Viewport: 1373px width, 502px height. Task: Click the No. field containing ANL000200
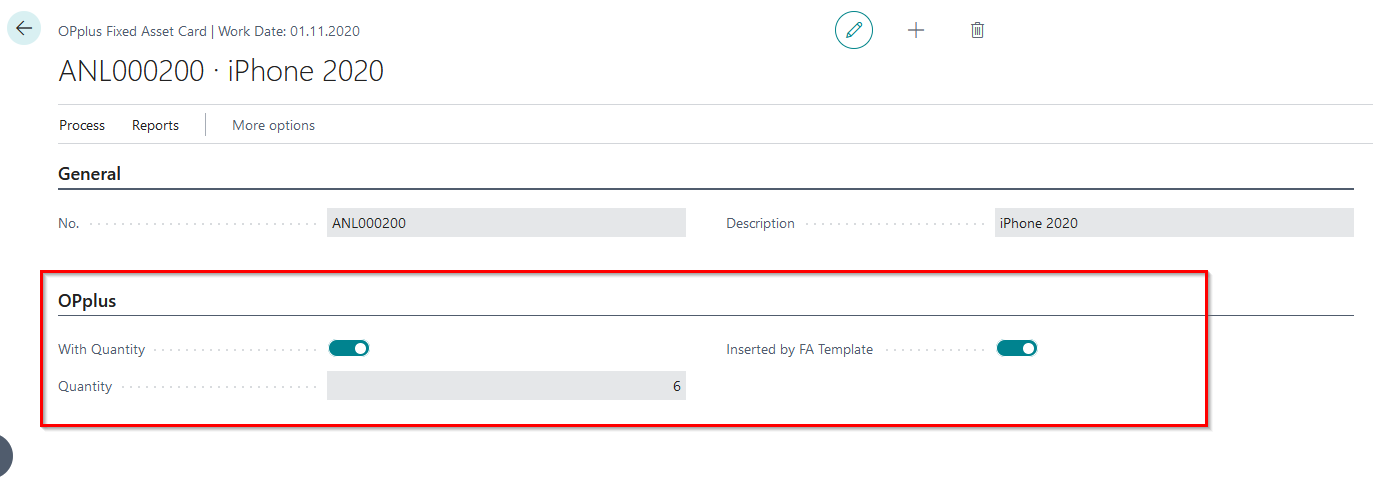pyautogui.click(x=506, y=223)
